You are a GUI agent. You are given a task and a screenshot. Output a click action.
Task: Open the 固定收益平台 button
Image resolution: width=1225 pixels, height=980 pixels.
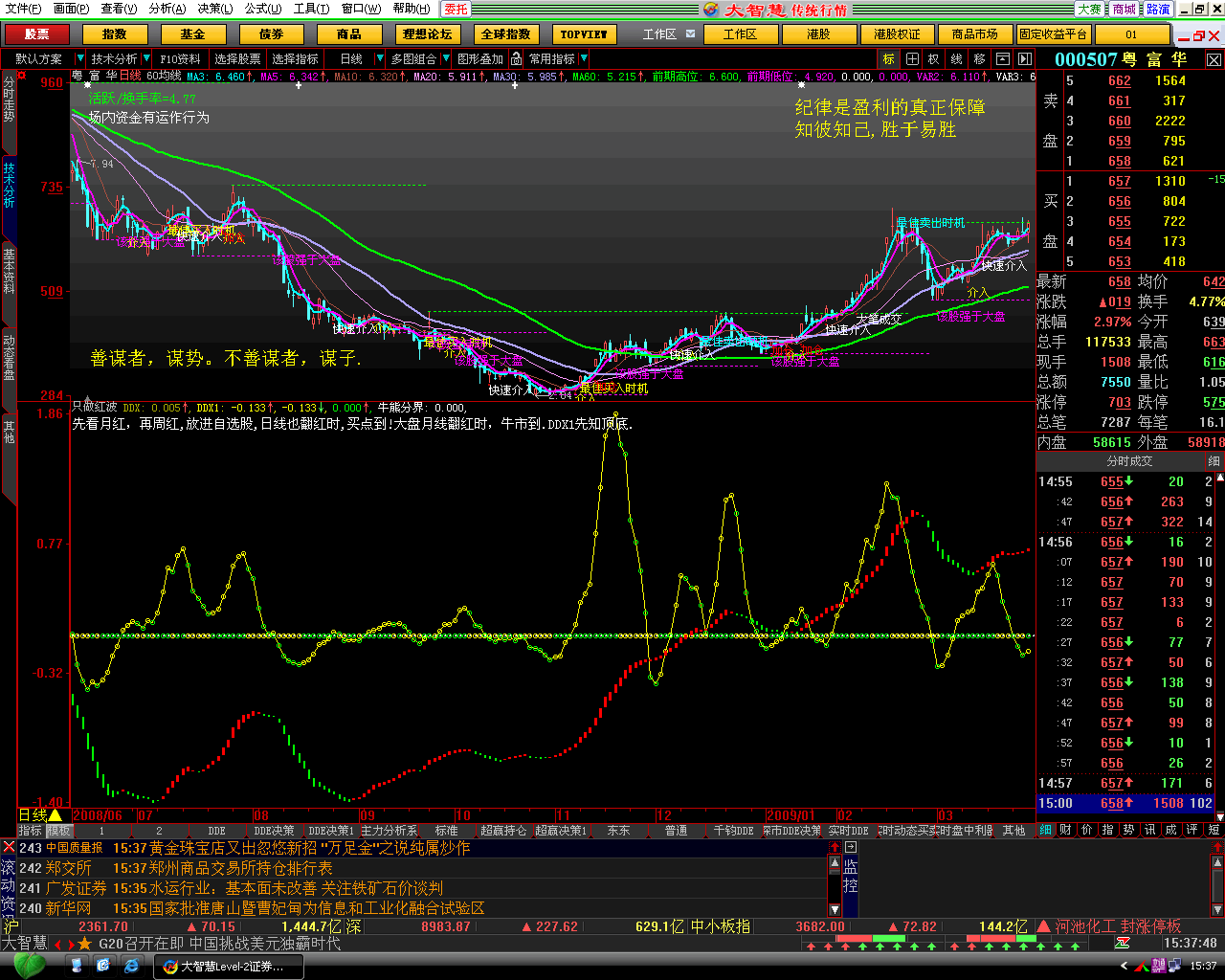tap(1053, 34)
